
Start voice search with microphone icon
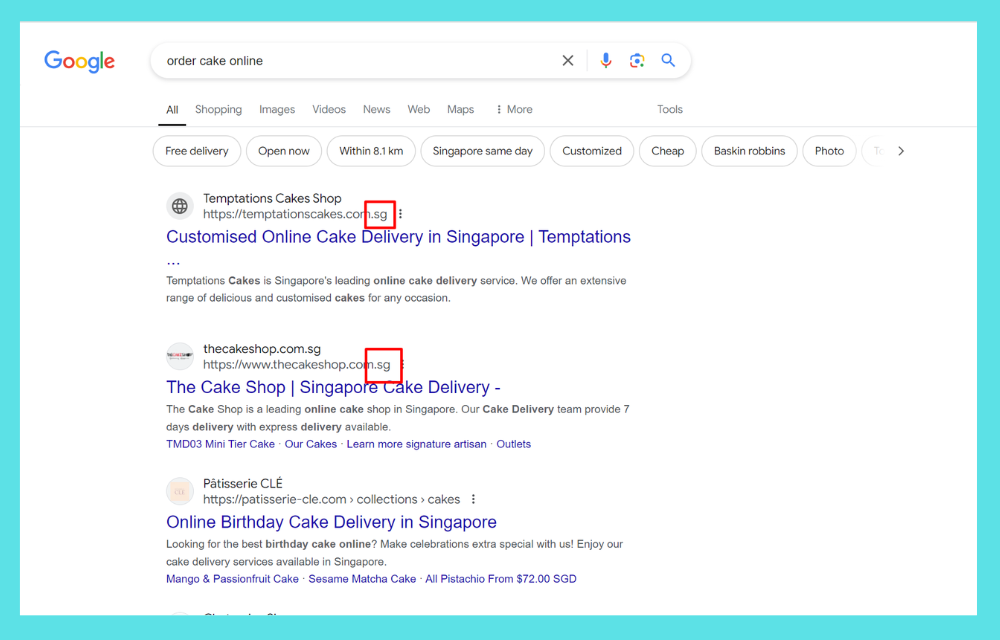[x=605, y=61]
